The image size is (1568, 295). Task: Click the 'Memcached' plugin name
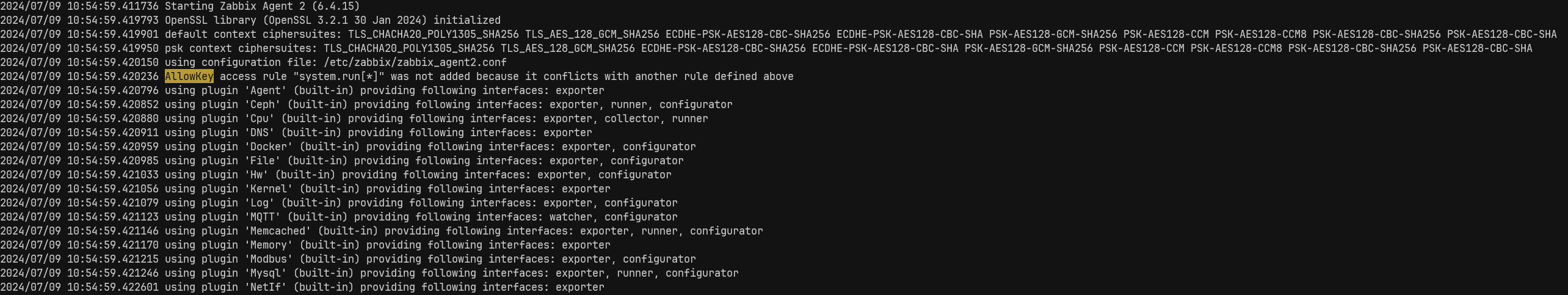click(278, 231)
